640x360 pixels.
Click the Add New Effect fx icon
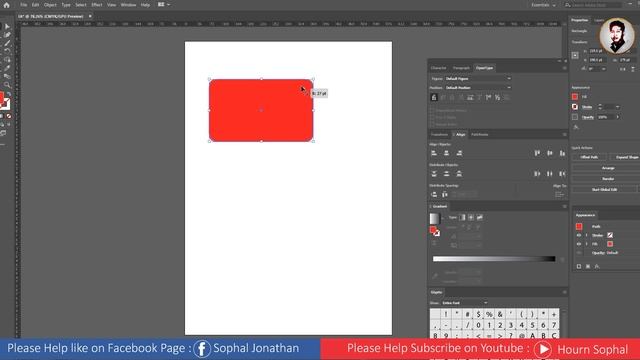pyautogui.click(x=597, y=266)
